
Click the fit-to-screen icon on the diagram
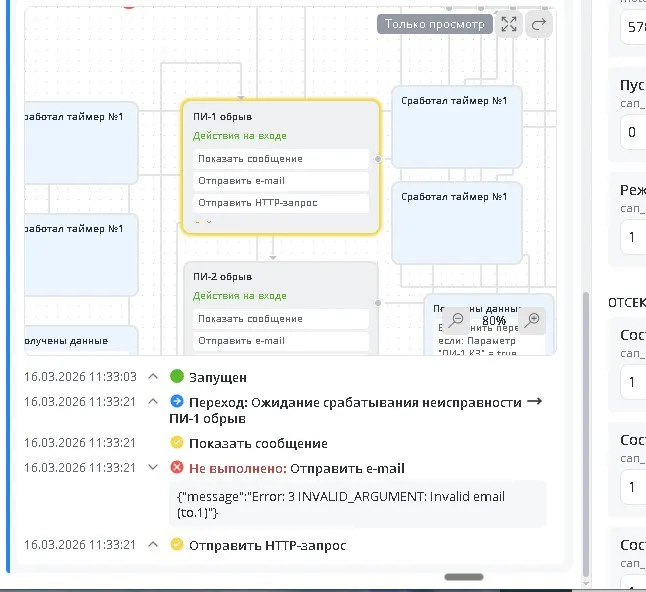click(510, 24)
